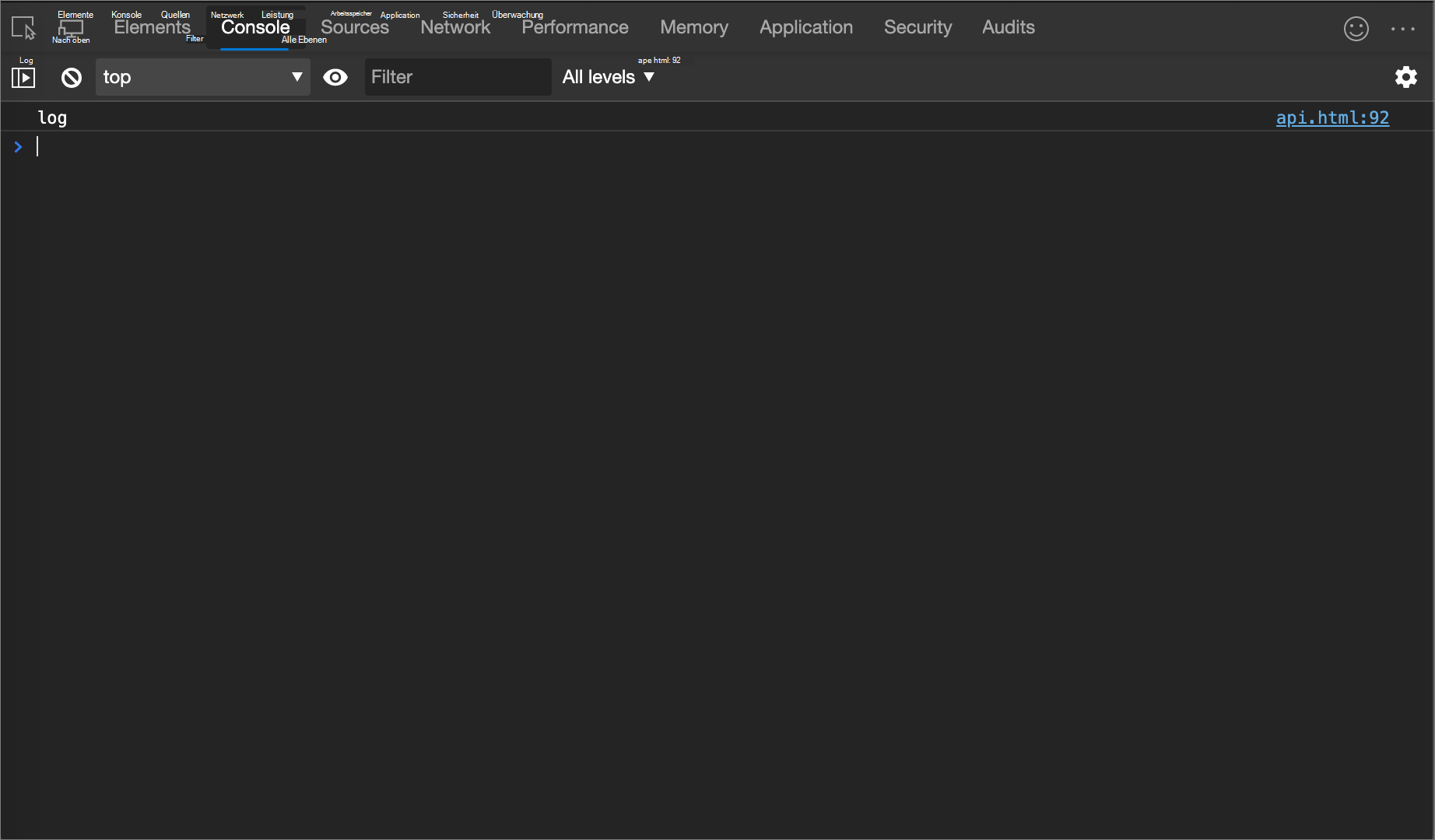Click the Execute Sidebar icon next to Log
The width and height of the screenshot is (1435, 840).
(23, 77)
